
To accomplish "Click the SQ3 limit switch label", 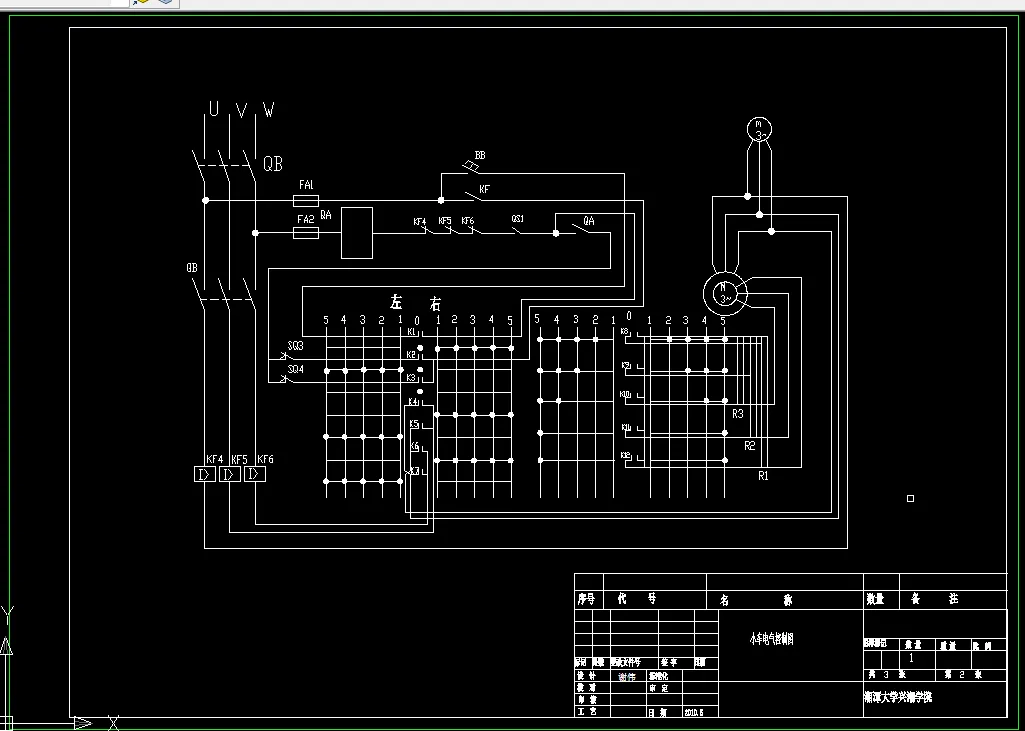I will (x=295, y=346).
